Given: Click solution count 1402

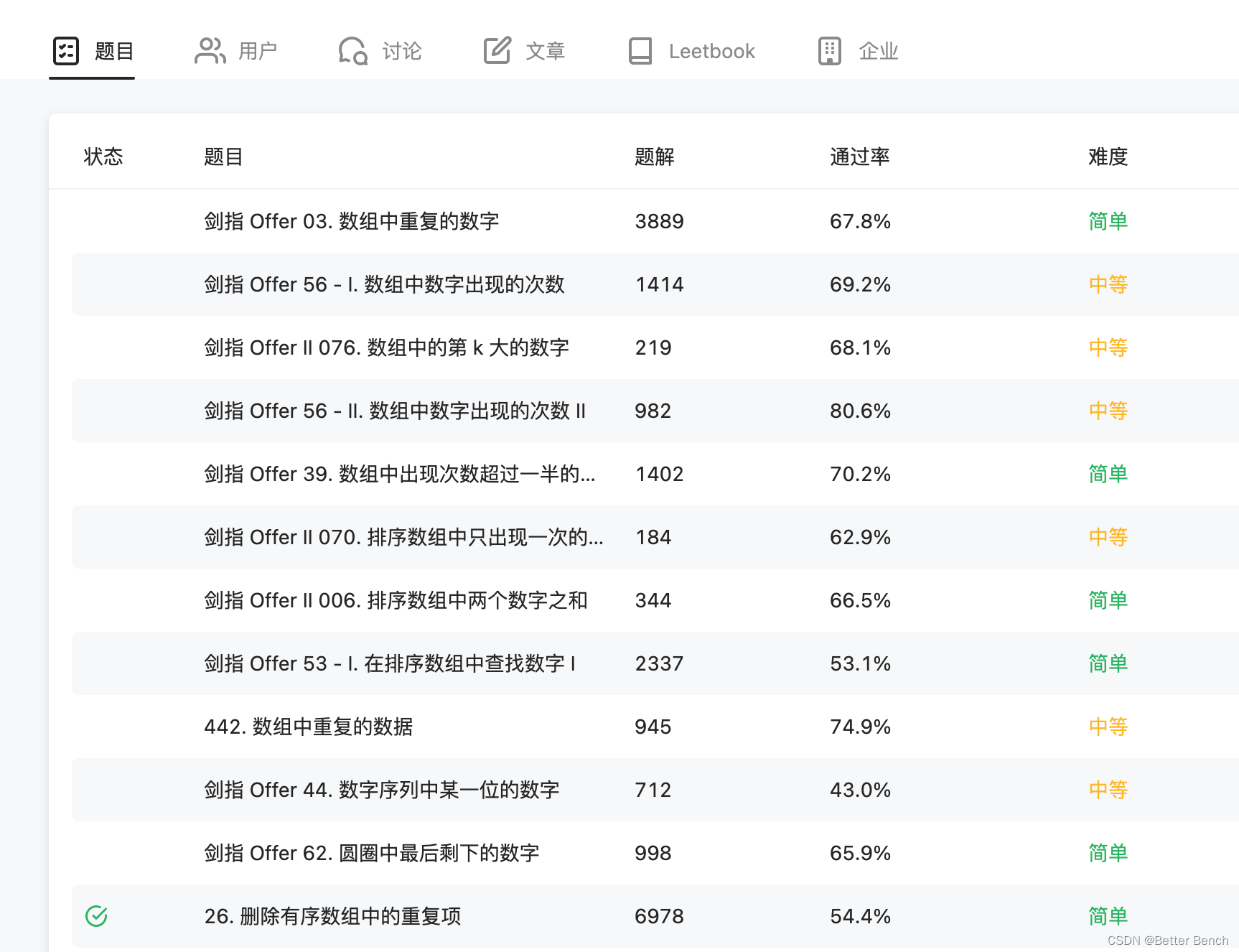Looking at the screenshot, I should pos(660,474).
